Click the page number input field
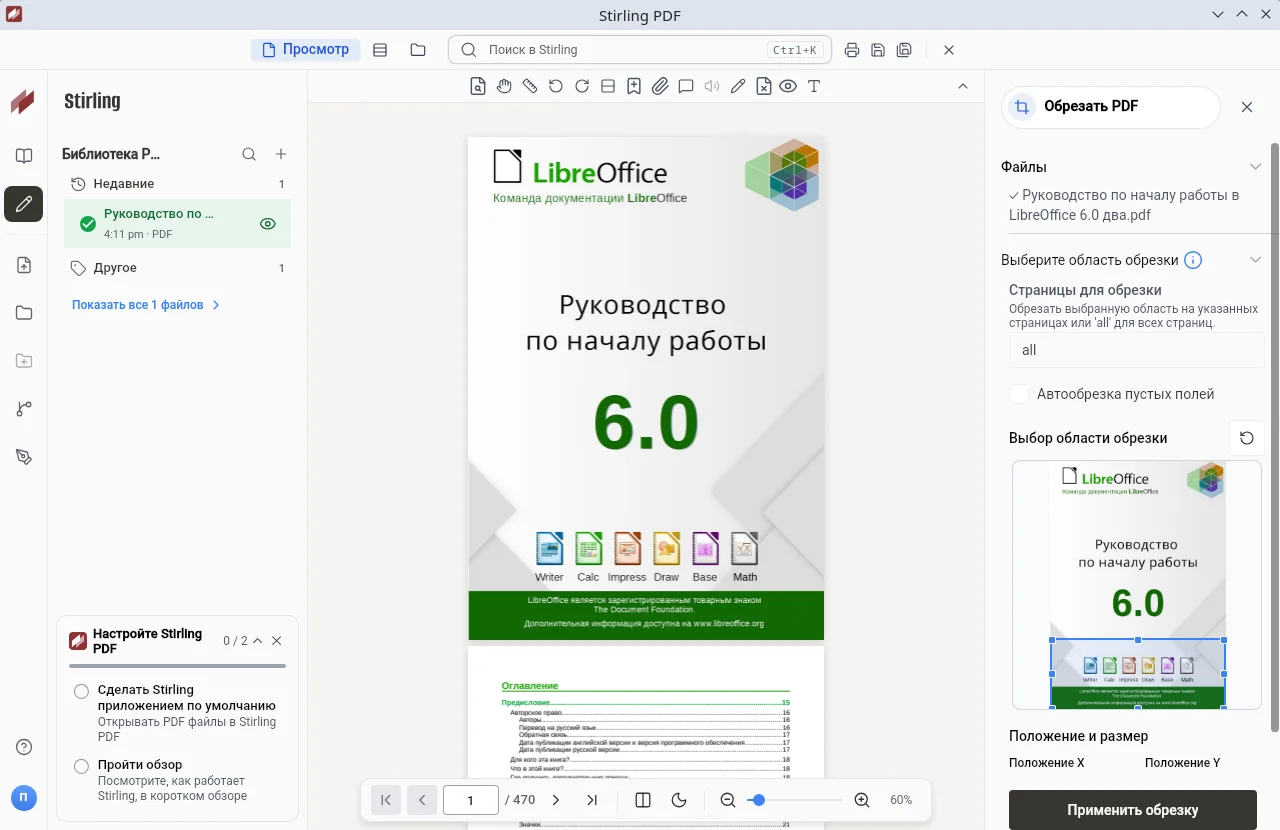This screenshot has height=830, width=1280. [470, 800]
